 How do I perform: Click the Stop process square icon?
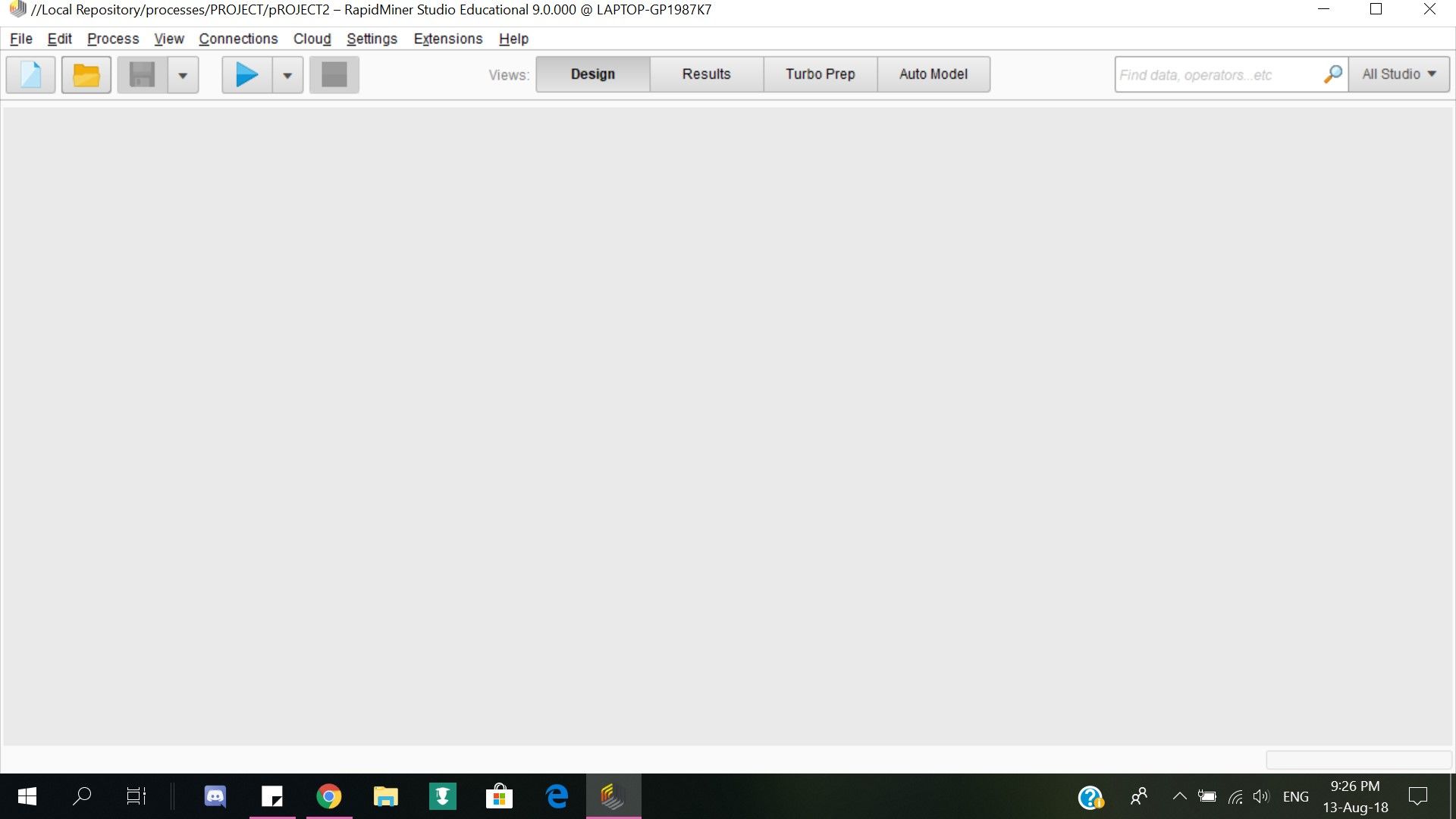point(334,75)
